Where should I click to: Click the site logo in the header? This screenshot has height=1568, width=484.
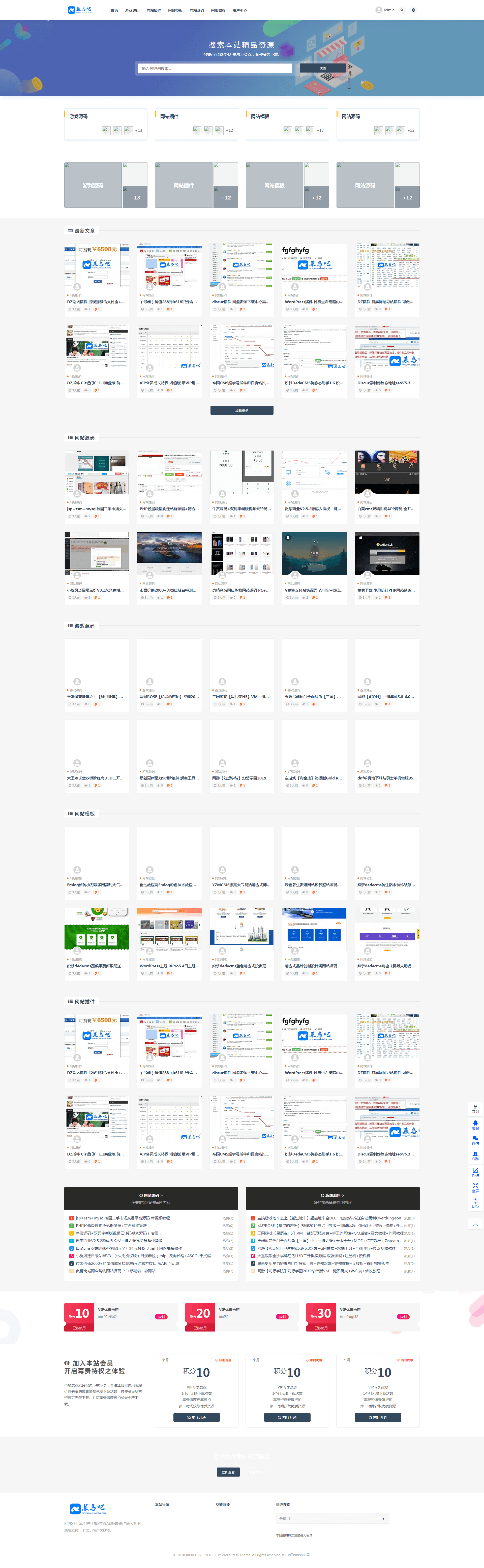[x=80, y=10]
